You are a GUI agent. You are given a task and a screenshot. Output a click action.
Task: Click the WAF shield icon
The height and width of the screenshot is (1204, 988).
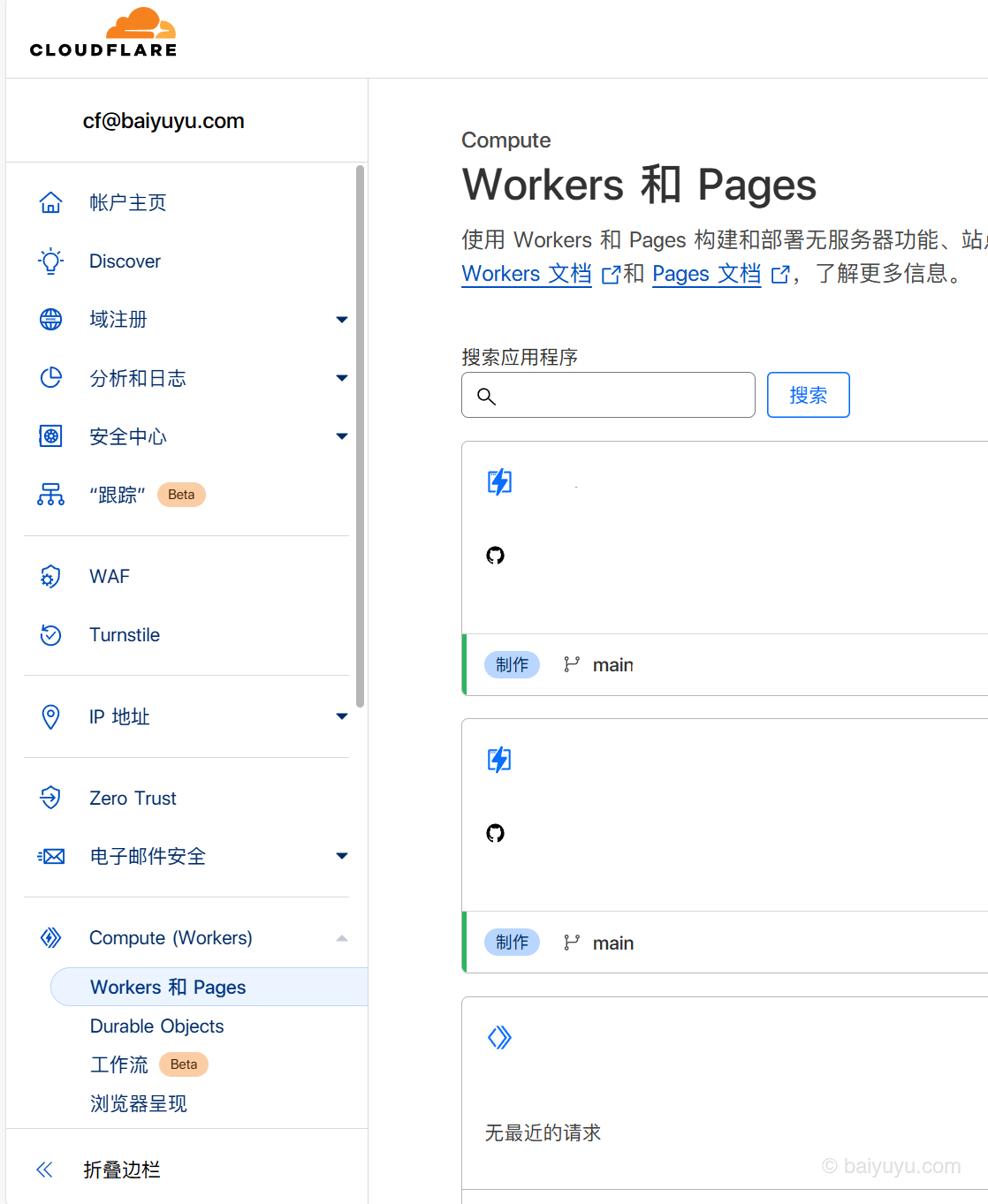pyautogui.click(x=51, y=576)
